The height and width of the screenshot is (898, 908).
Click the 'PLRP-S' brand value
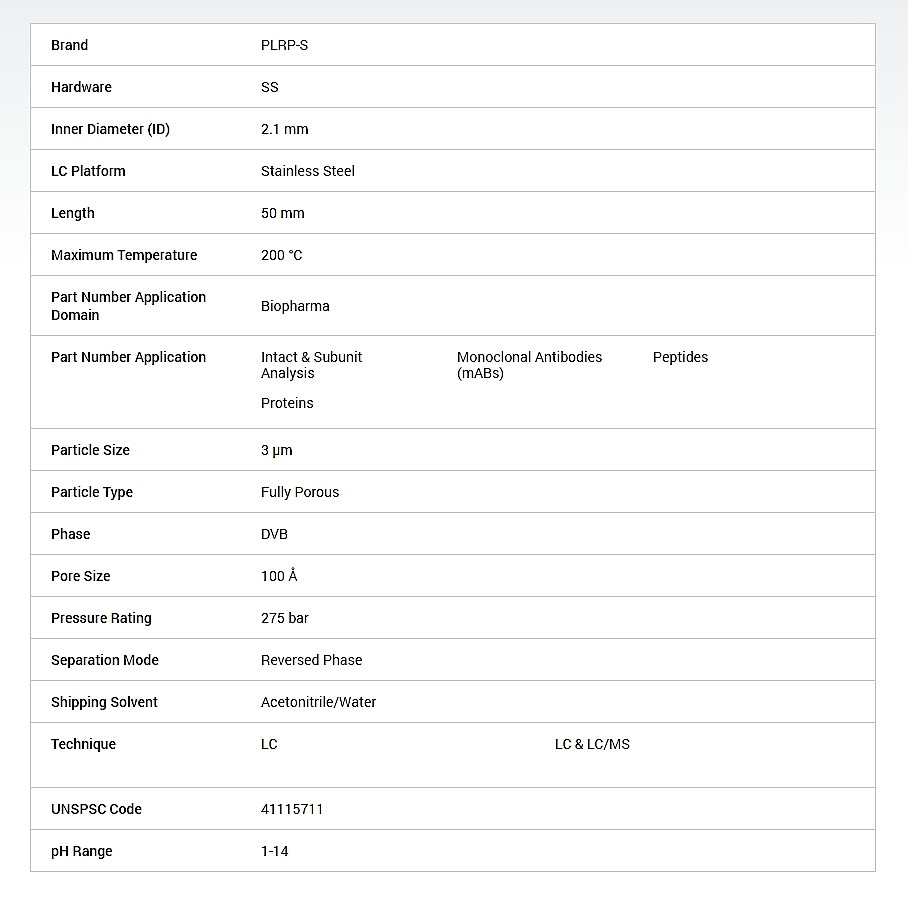(284, 45)
